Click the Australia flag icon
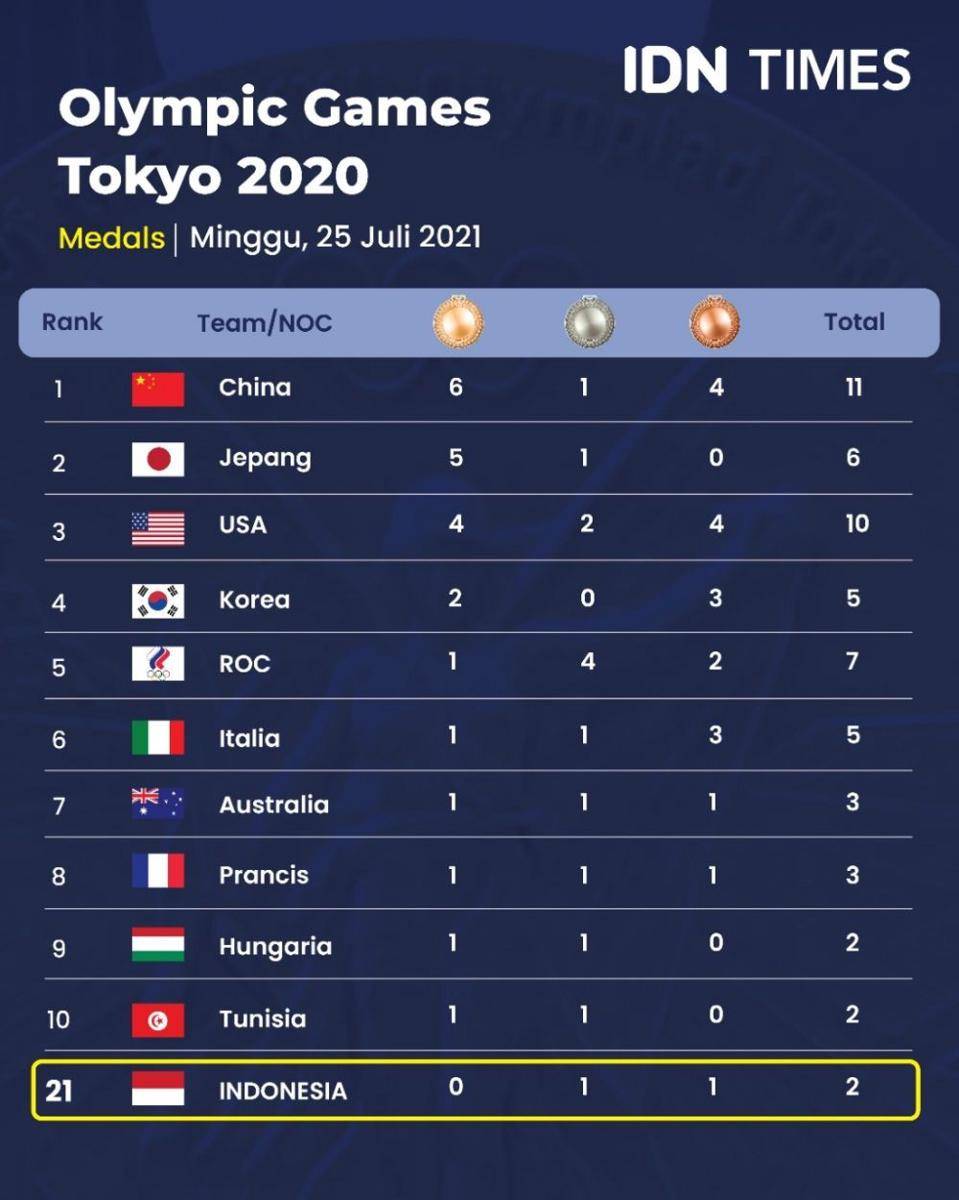Image resolution: width=959 pixels, height=1200 pixels. coord(158,803)
